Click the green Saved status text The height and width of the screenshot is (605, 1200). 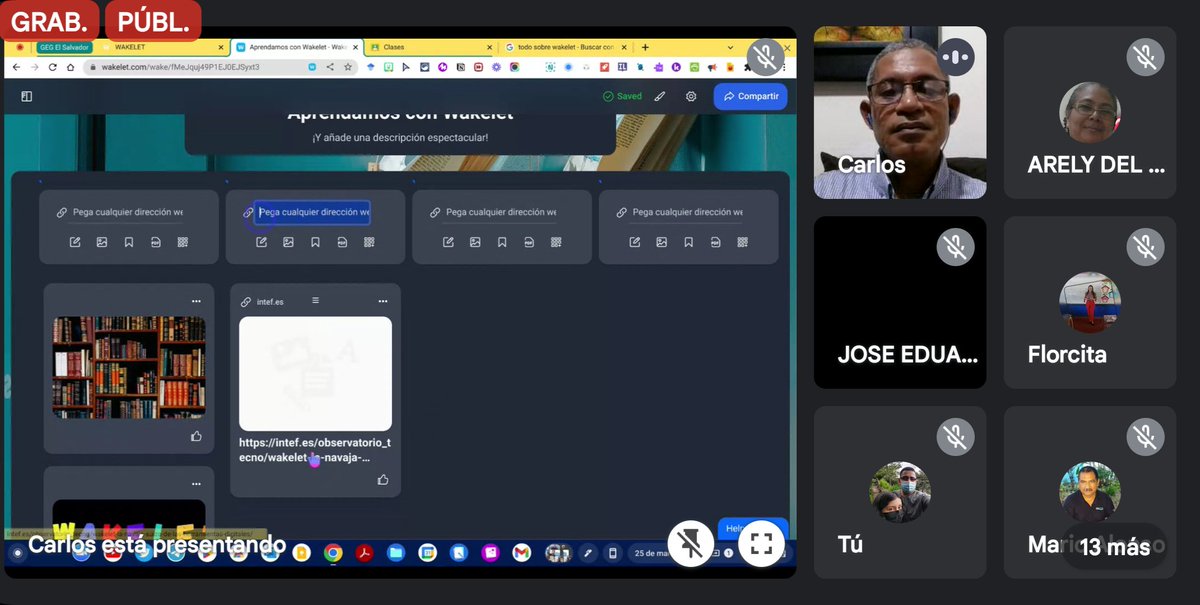click(629, 97)
